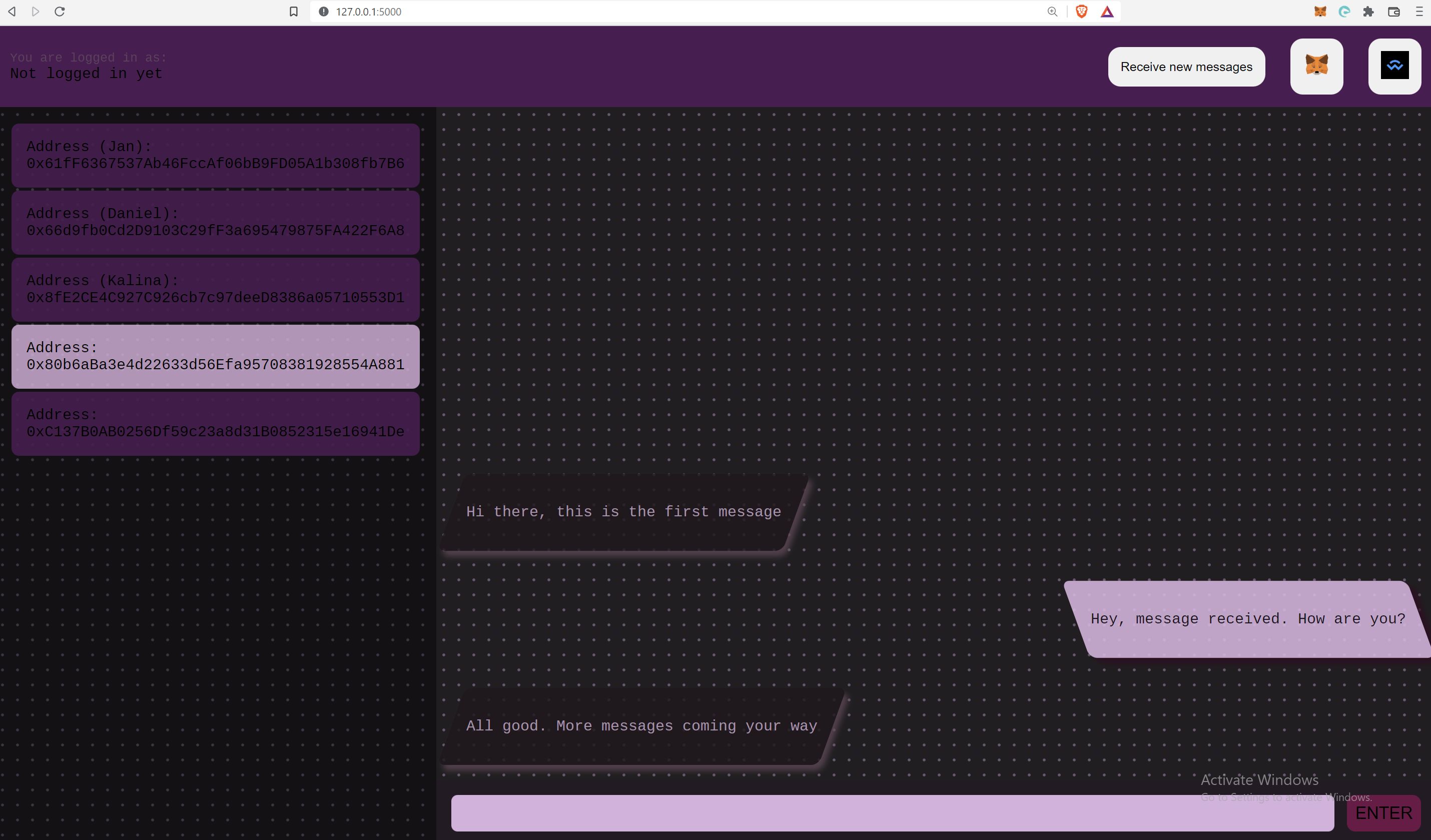The width and height of the screenshot is (1431, 840).
Task: Click 'You are logged in as:' label
Action: 89,58
